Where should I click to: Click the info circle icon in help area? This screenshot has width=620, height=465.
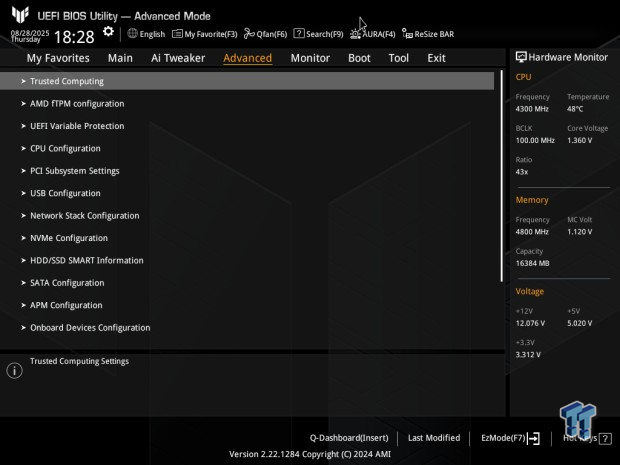pos(15,370)
